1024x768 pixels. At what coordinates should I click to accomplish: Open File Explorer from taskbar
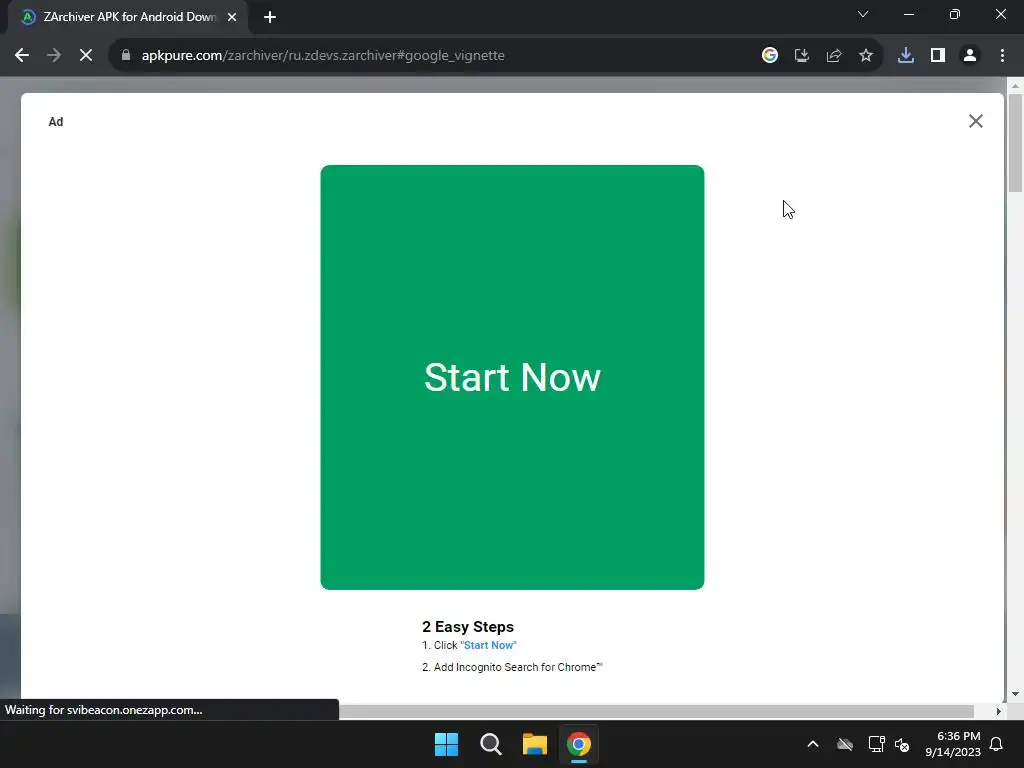pos(535,744)
